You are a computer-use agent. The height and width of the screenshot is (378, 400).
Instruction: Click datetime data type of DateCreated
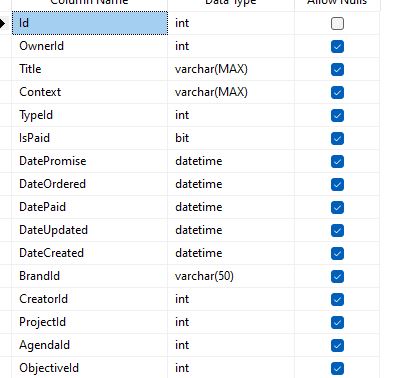pos(231,253)
